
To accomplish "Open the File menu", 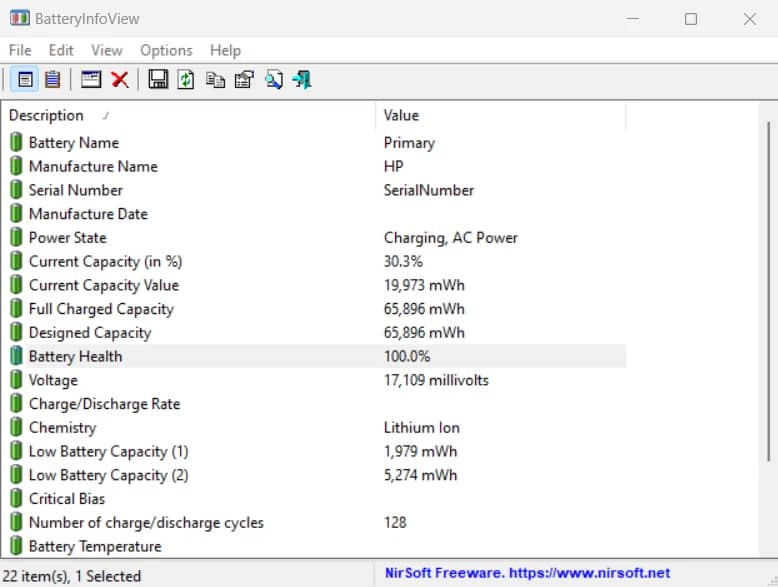I will [x=20, y=50].
